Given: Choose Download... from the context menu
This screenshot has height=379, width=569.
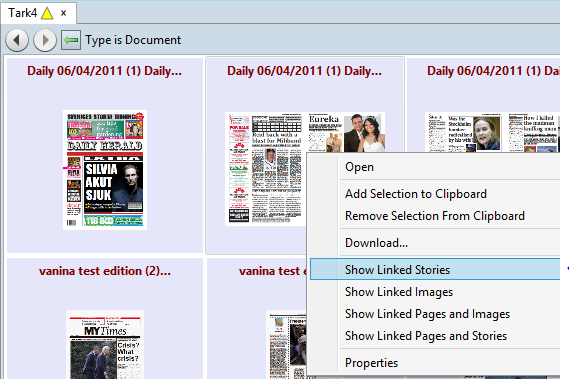Looking at the screenshot, I should coord(434,243).
